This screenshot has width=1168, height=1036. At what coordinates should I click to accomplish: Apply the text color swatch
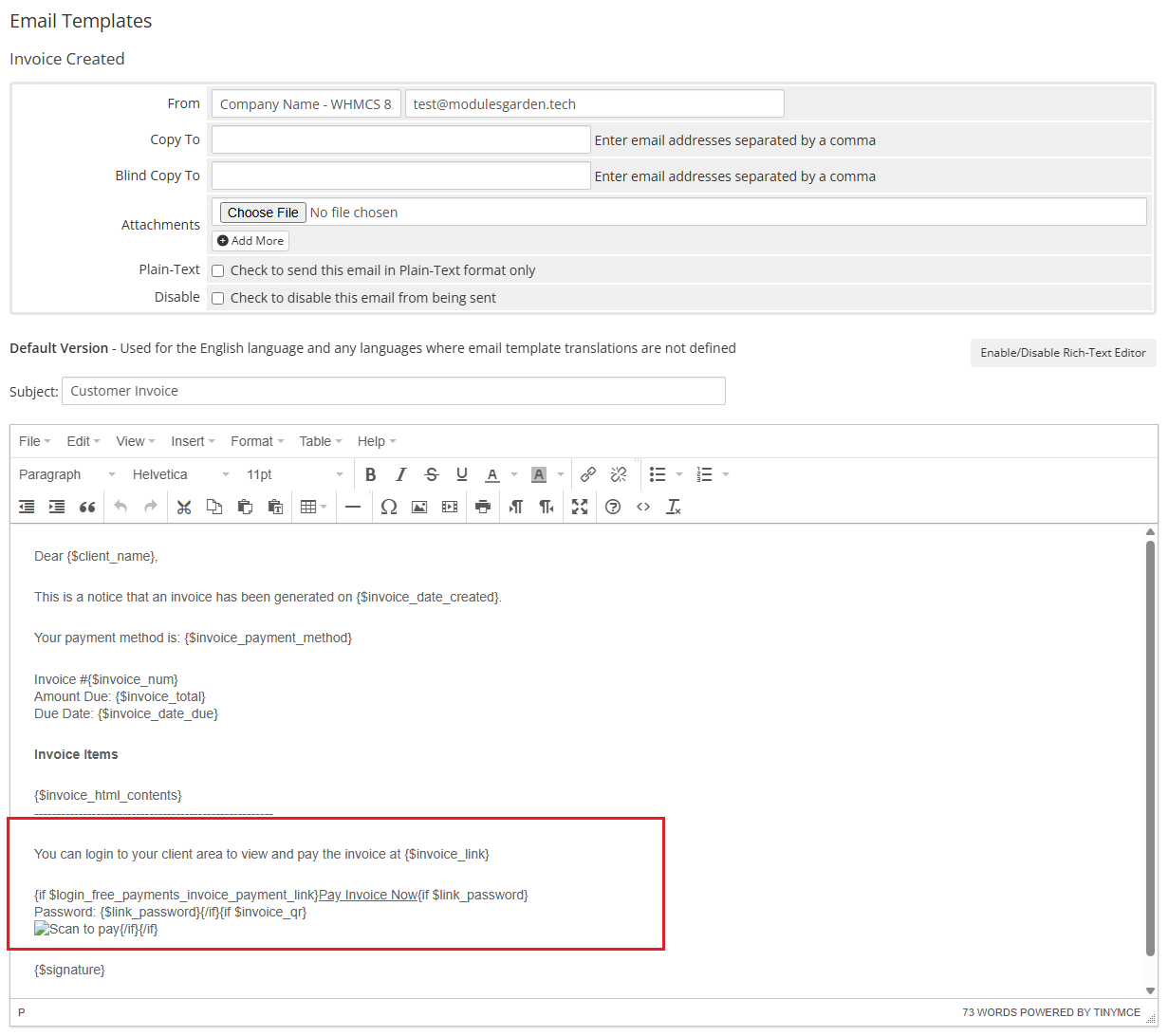492,474
